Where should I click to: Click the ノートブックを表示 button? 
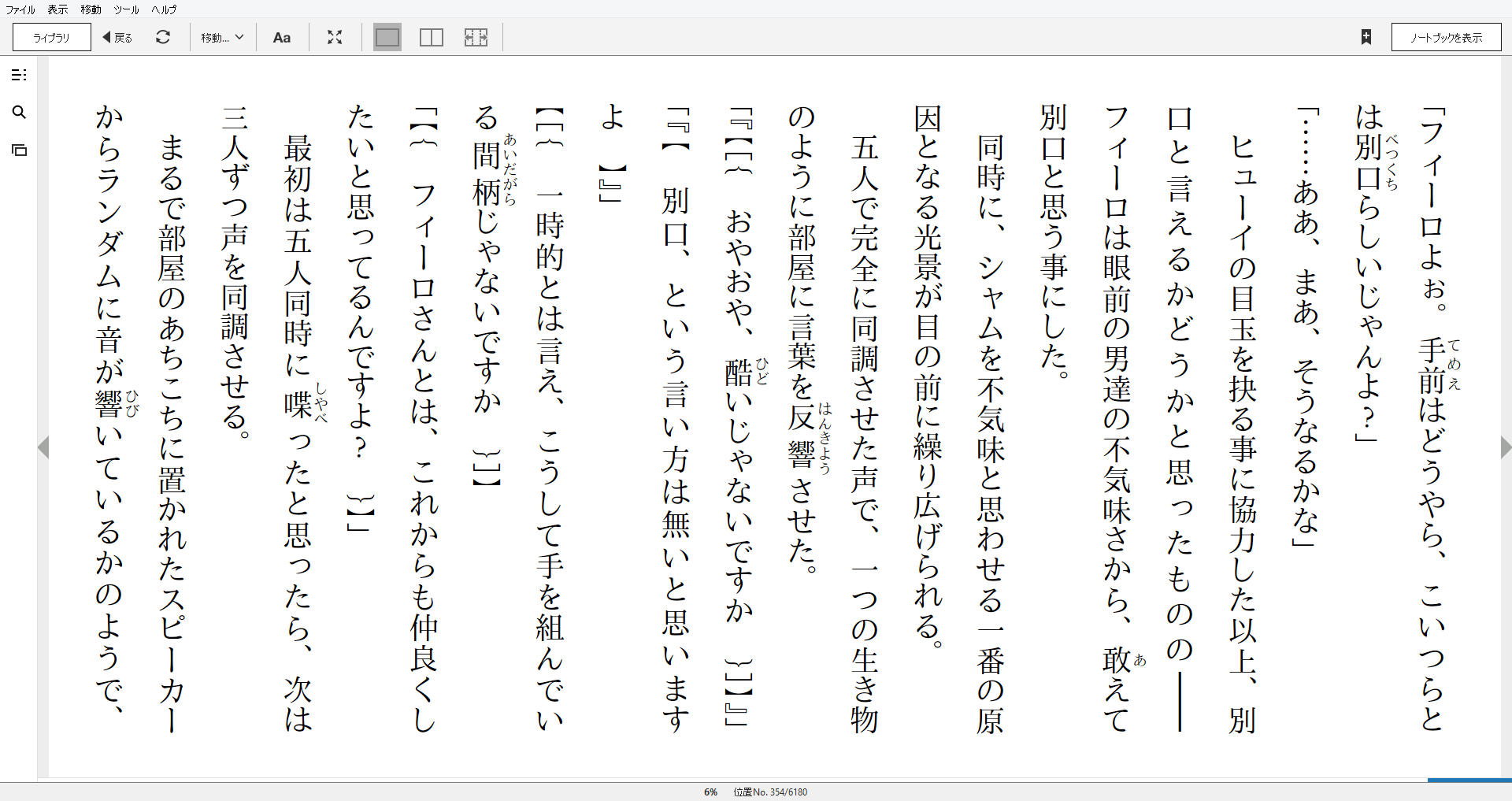coord(1446,37)
